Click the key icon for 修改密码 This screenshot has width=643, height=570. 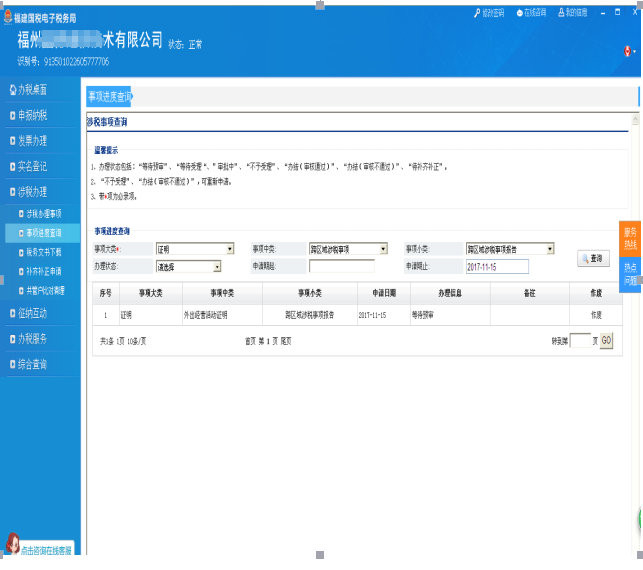click(x=477, y=13)
